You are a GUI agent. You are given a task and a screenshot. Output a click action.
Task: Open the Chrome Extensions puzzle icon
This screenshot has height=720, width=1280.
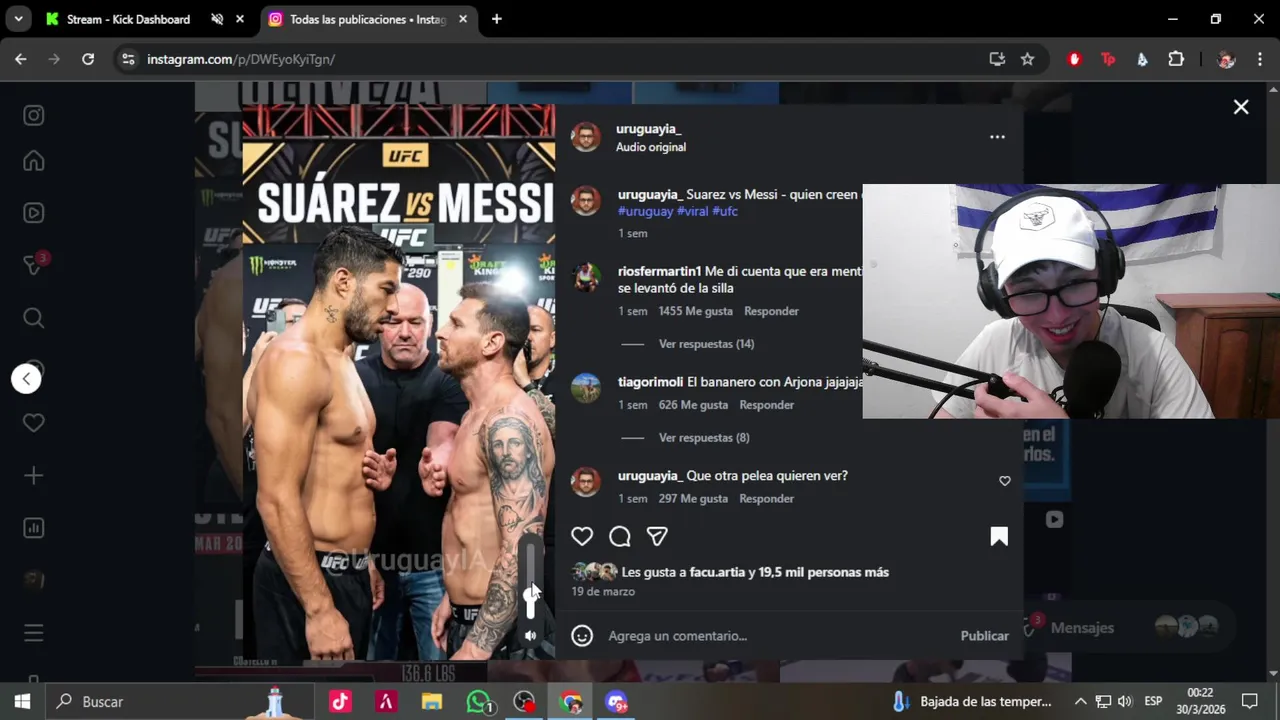coord(1176,59)
